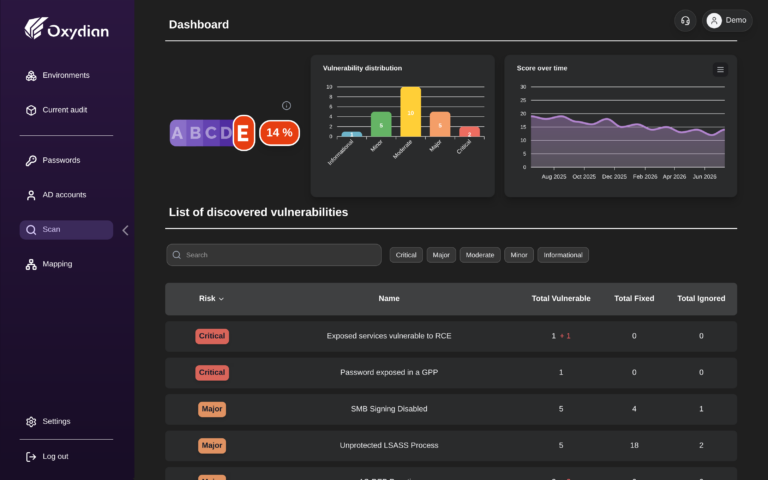Open the Environments menu item
Image resolution: width=768 pixels, height=480 pixels.
(66, 75)
